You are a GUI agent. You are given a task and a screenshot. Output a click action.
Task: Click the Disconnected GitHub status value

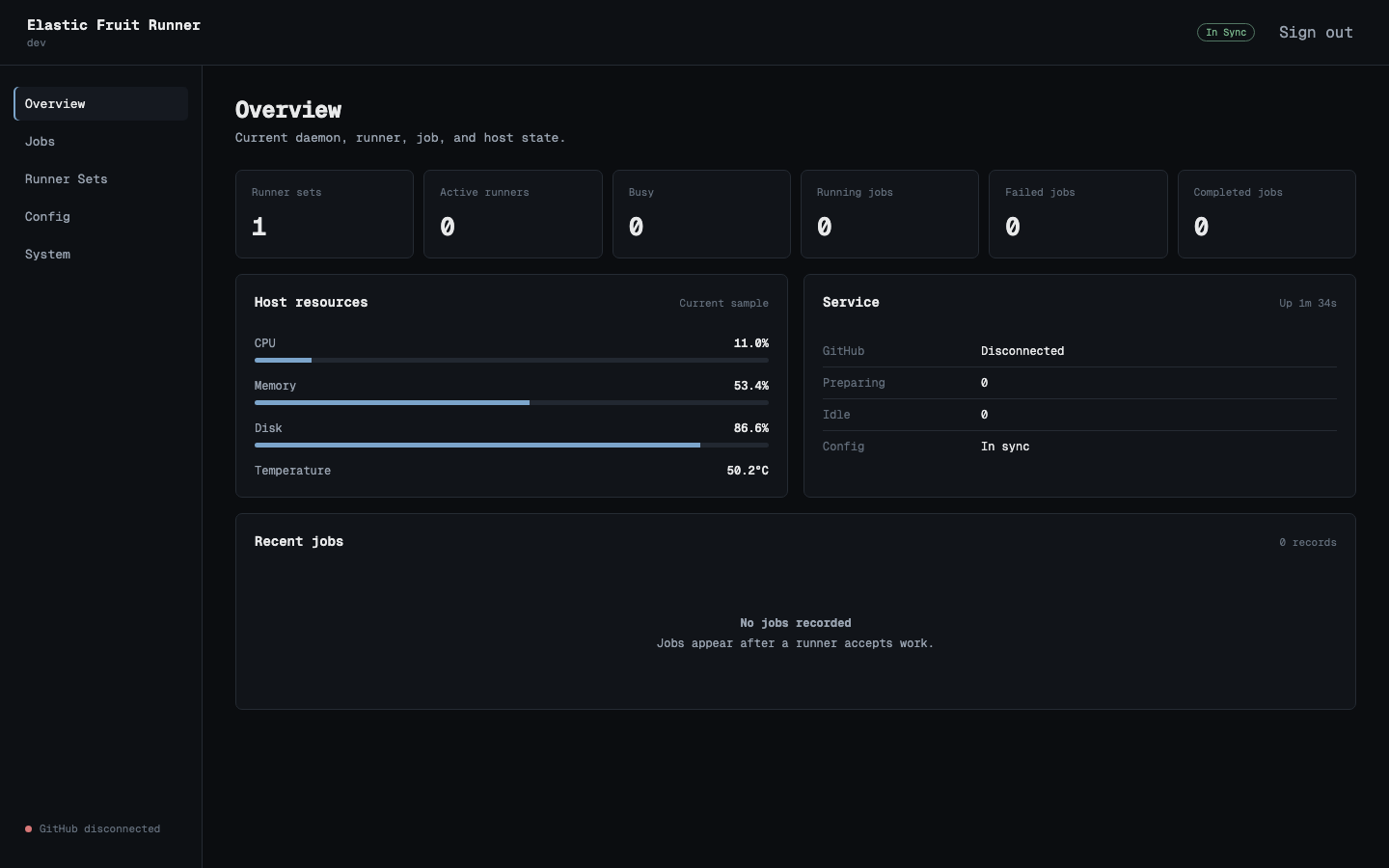pos(1022,351)
